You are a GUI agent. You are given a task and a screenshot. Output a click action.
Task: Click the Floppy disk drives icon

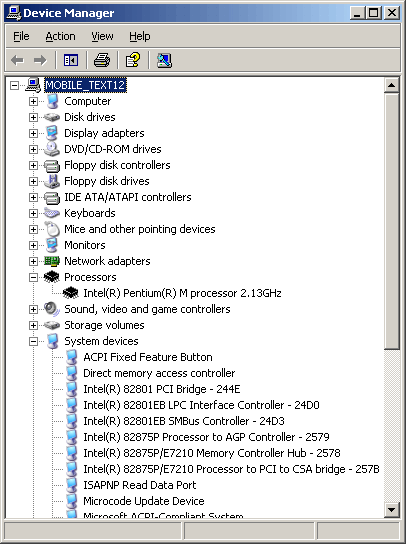click(x=52, y=181)
